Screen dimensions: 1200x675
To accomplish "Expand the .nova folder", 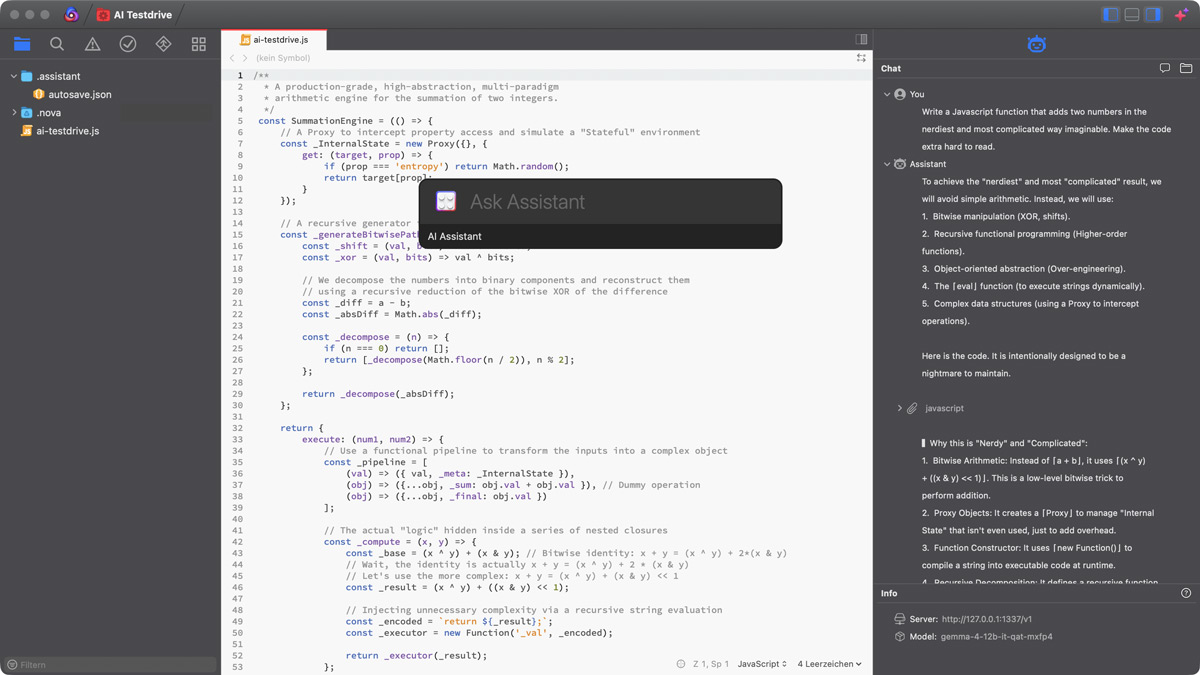I will point(14,113).
